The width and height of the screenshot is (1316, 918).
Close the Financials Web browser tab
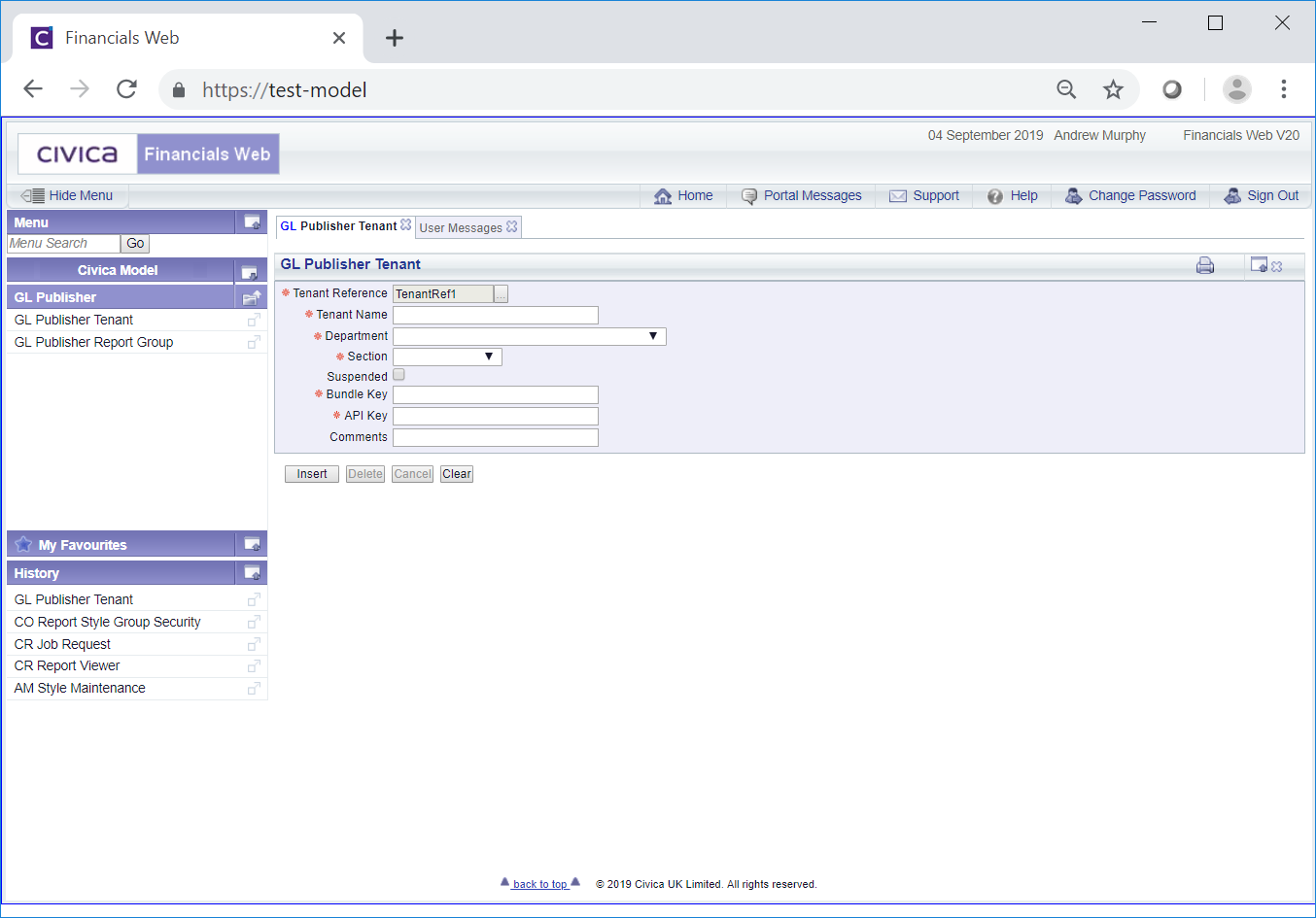[x=339, y=38]
